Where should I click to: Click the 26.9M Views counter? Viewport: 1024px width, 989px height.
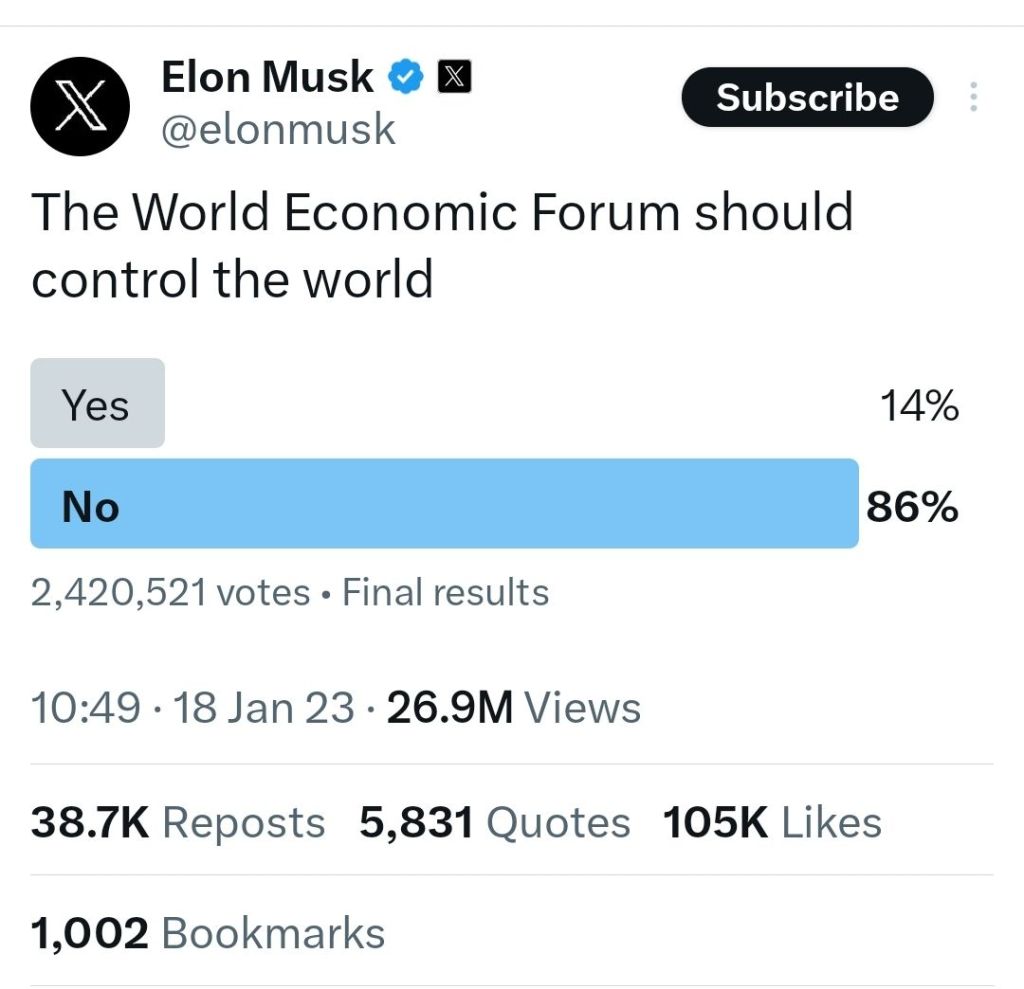pyautogui.click(x=514, y=708)
